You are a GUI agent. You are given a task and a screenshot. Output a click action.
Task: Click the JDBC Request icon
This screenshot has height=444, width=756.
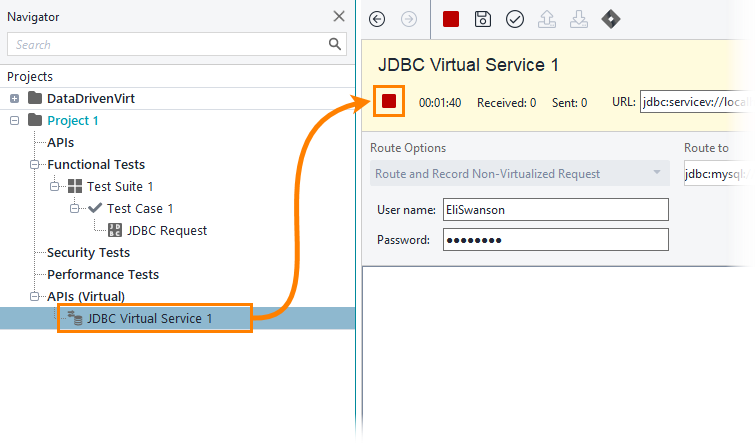point(115,230)
